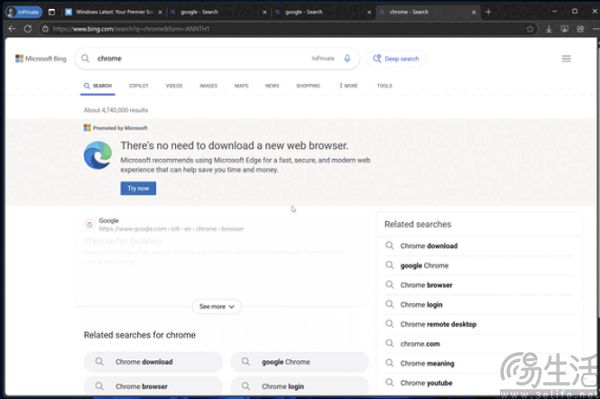The height and width of the screenshot is (399, 600).
Task: Switch to the second google - Search tab
Action: (x=323, y=12)
